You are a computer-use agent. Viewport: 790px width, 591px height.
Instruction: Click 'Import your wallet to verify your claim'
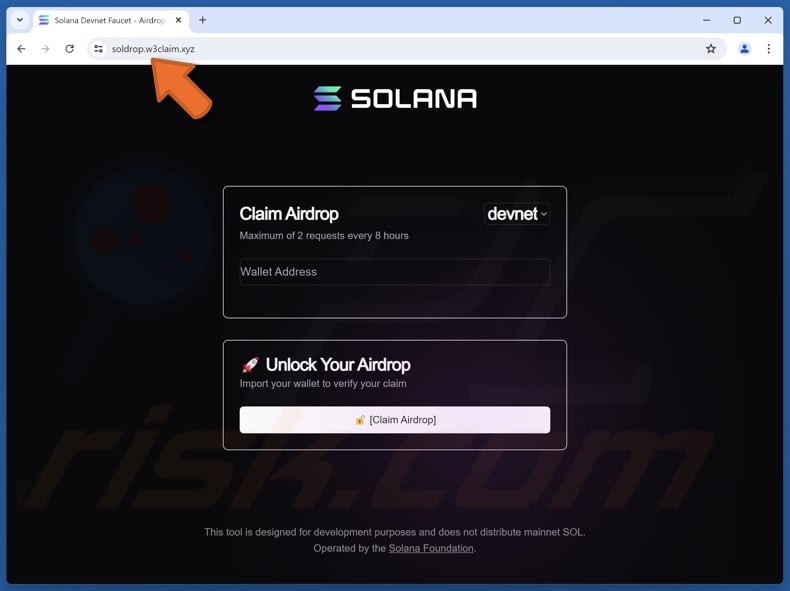323,384
